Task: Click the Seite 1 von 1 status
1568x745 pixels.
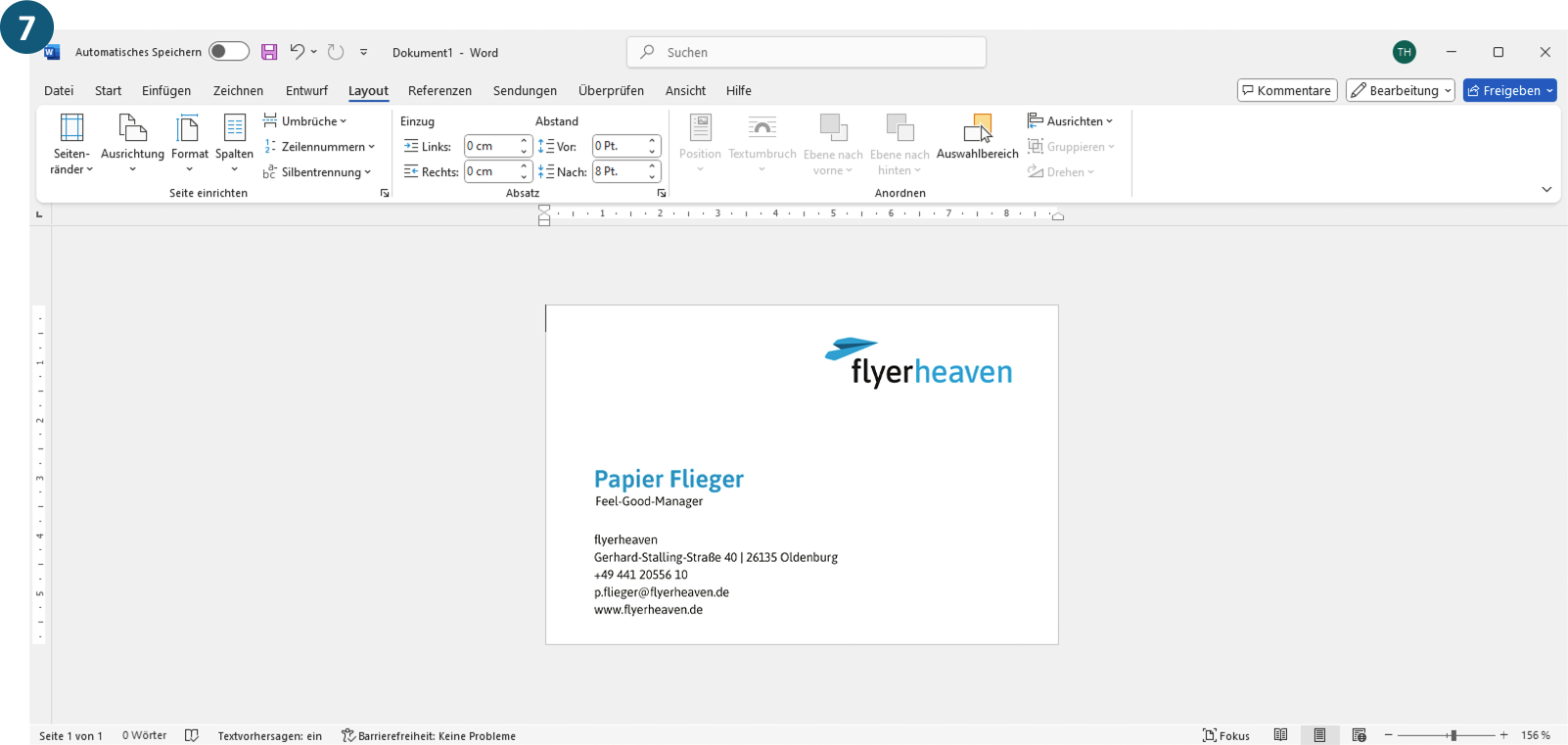Action: coord(70,736)
